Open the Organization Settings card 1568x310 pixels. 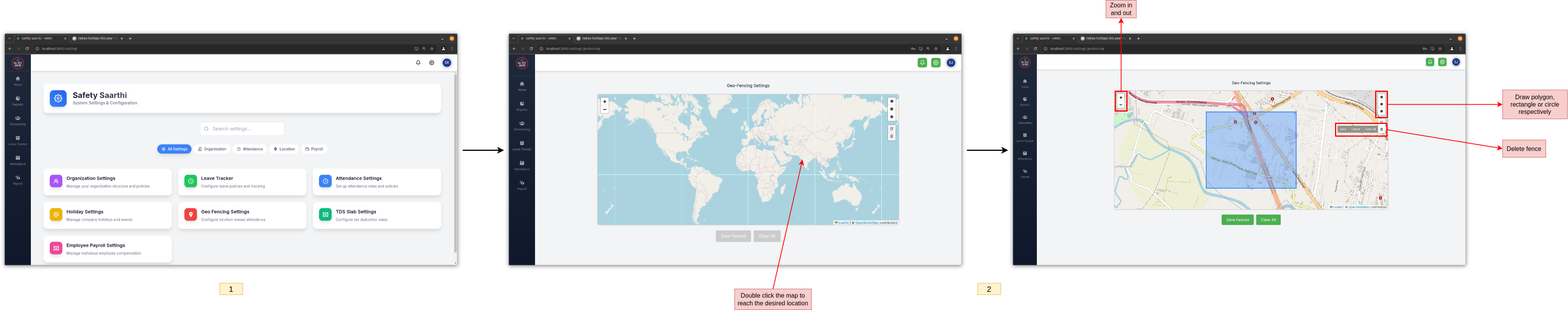(x=107, y=181)
